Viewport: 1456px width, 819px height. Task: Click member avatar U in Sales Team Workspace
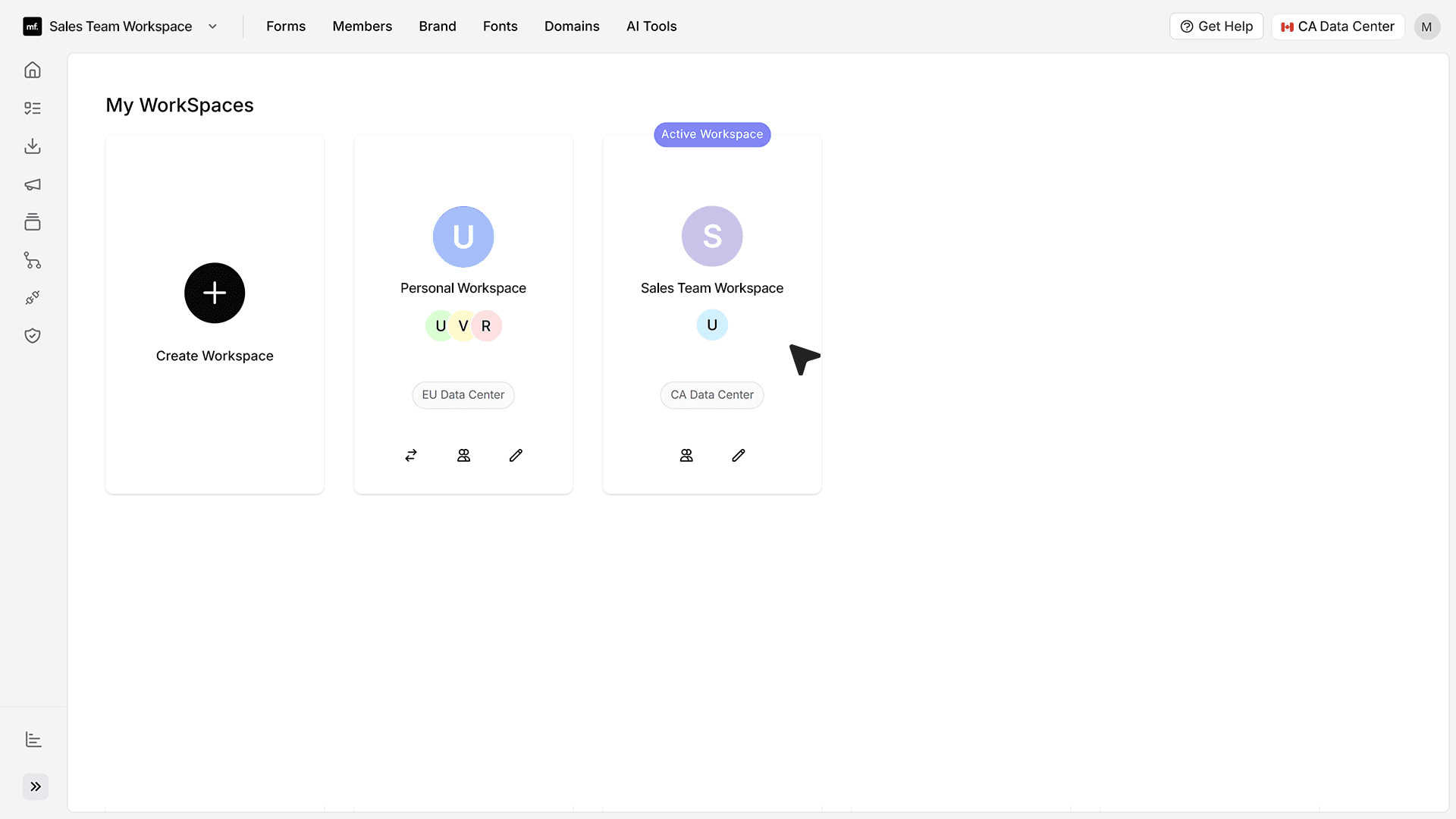[712, 325]
